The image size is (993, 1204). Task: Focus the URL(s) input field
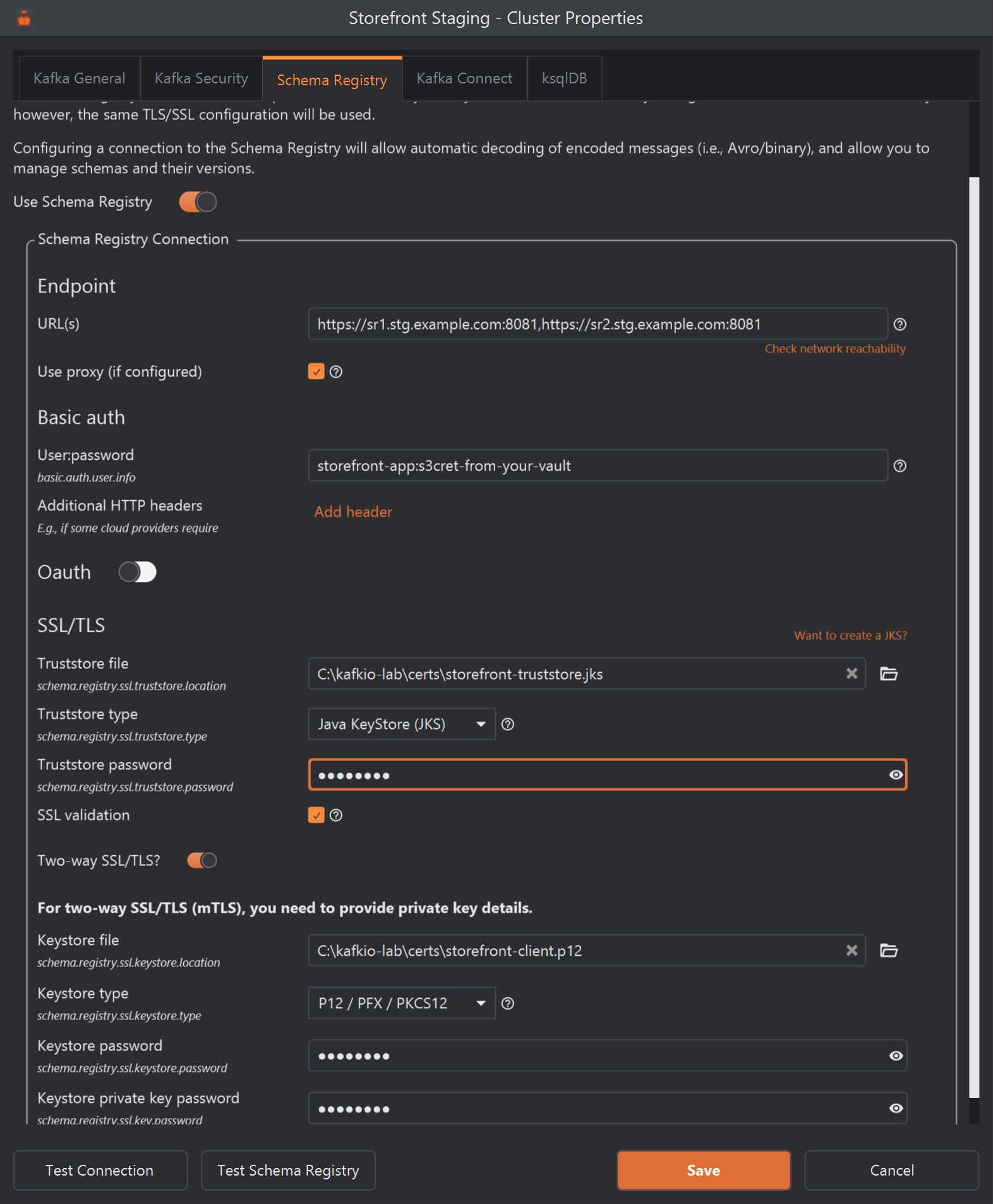pos(598,324)
